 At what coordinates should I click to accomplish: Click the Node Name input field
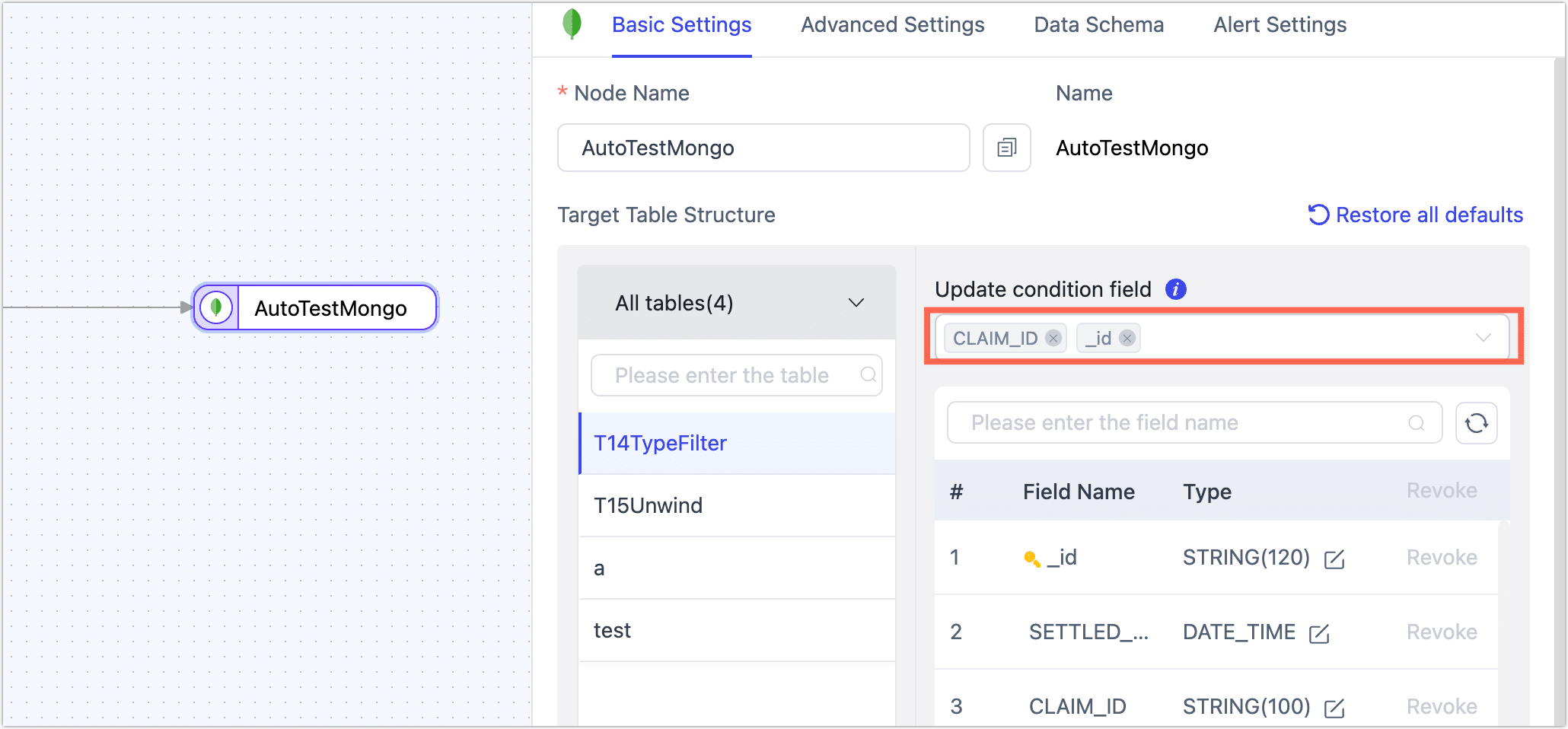coord(763,148)
